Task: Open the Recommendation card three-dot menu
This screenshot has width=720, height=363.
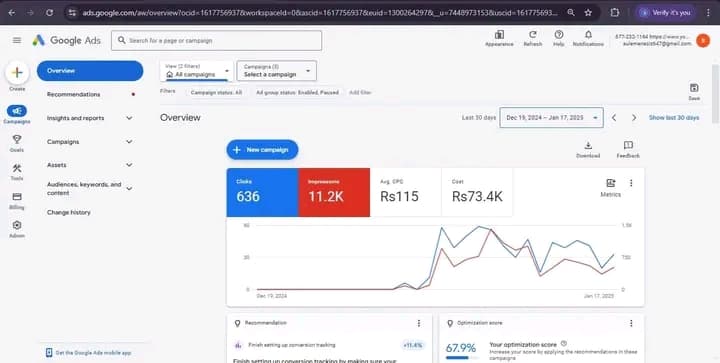Action: [x=419, y=324]
